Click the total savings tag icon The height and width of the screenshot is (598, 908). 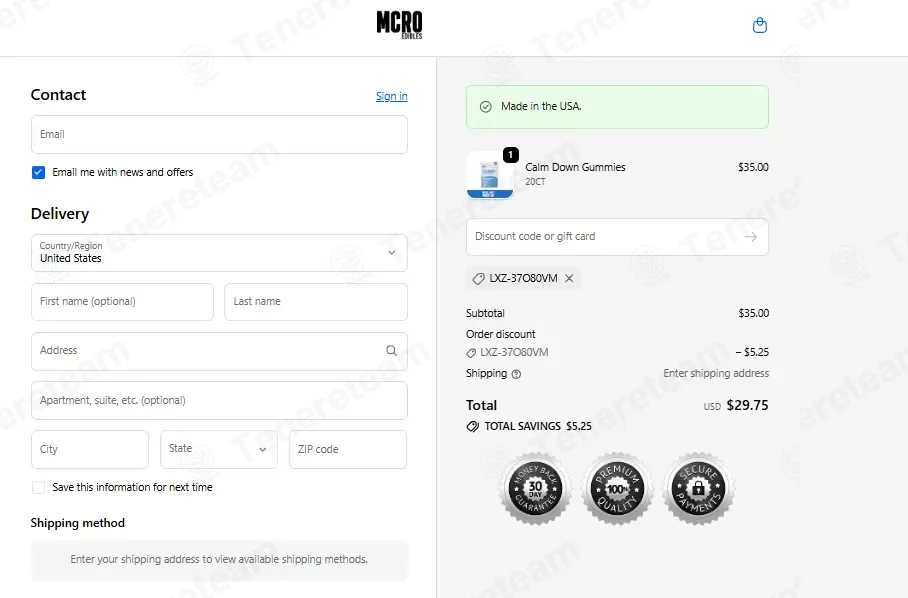tap(473, 427)
